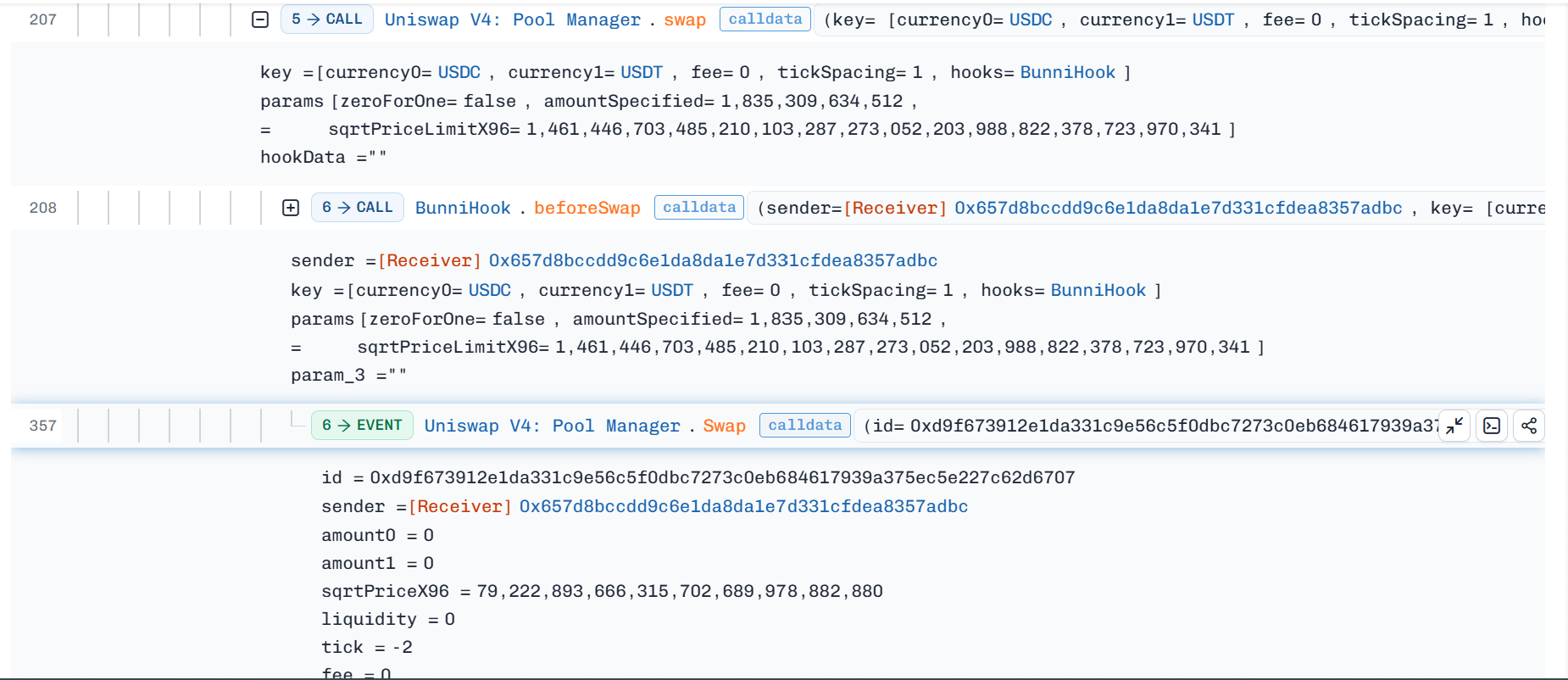
Task: Toggle the calldata badge on the swap row
Action: coord(765,19)
